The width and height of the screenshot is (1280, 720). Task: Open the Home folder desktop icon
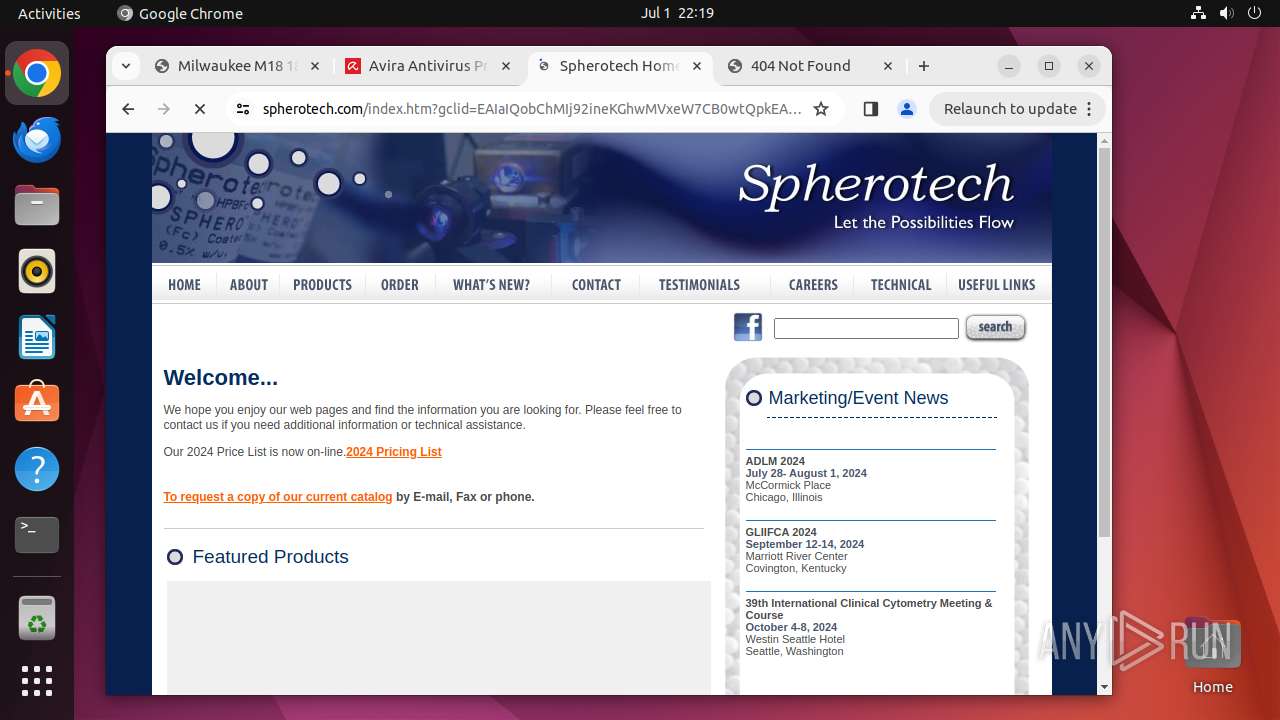tap(1212, 656)
